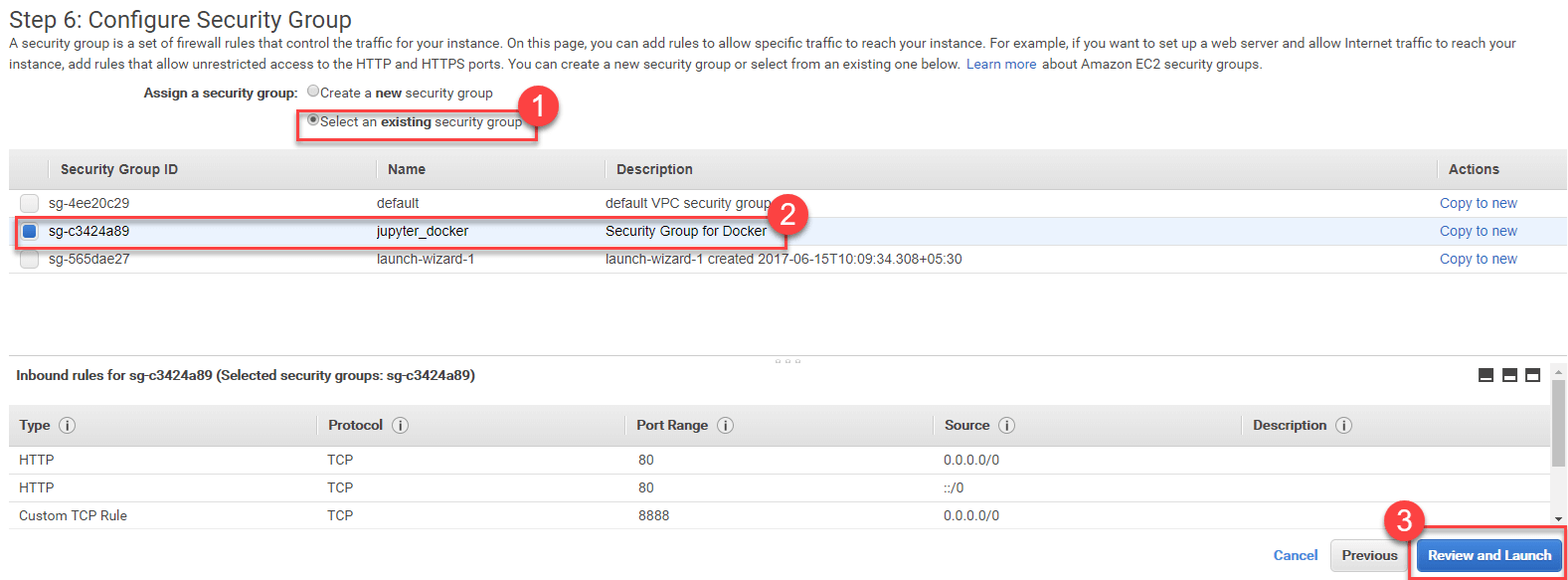Click the inbound rules Description info icon
1568x580 pixels.
tap(1343, 425)
